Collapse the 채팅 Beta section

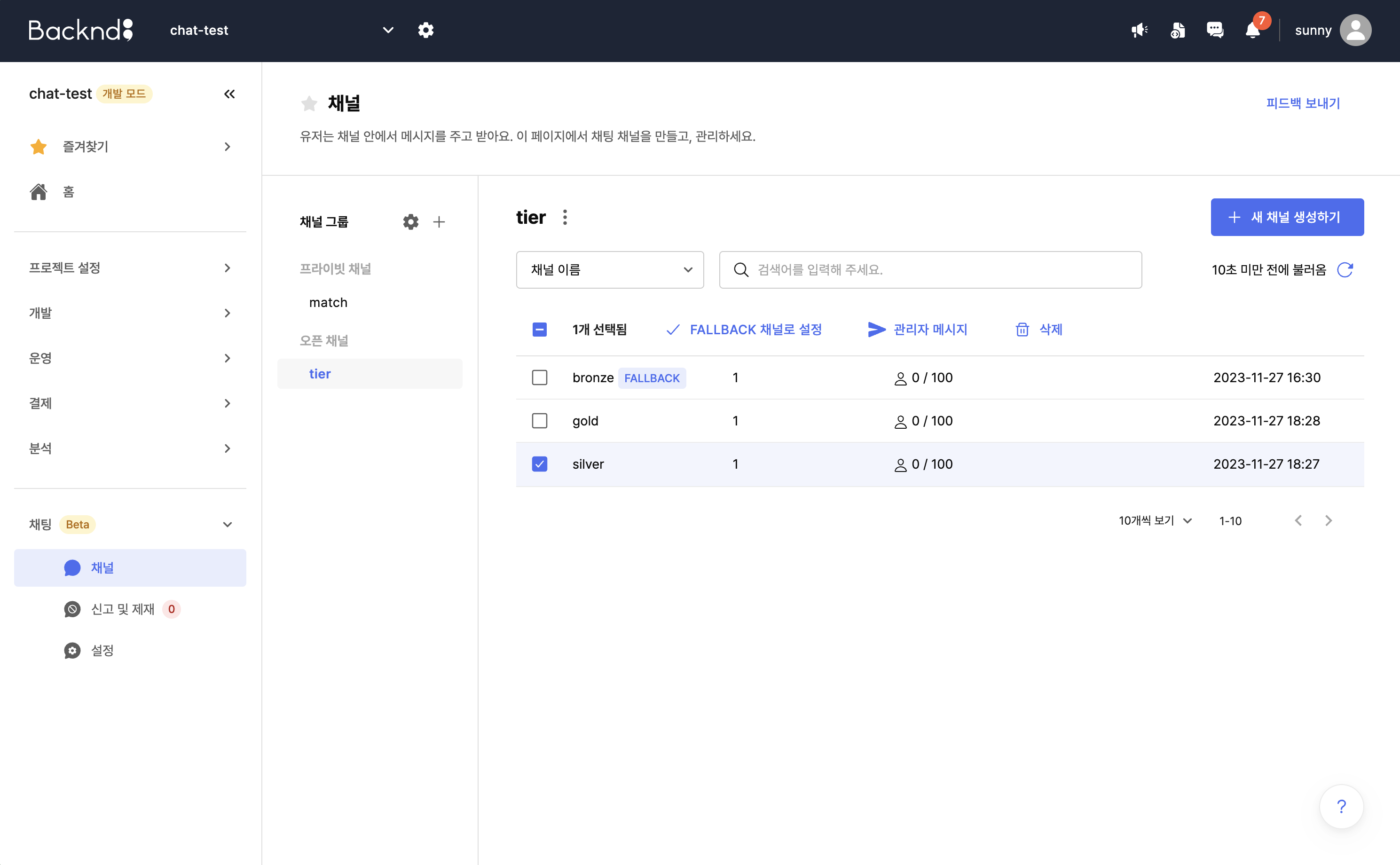pyautogui.click(x=130, y=525)
